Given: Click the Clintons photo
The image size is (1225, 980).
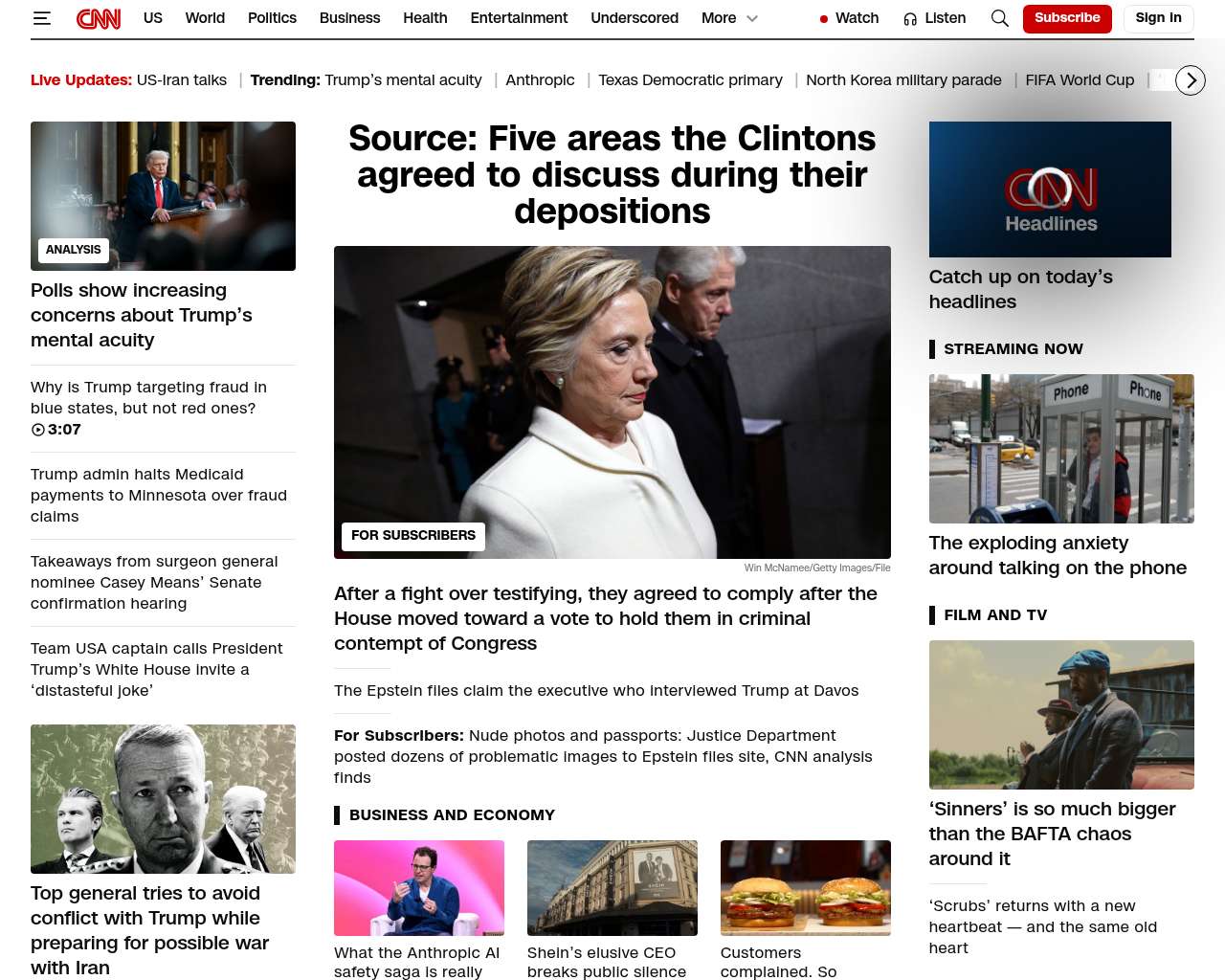Looking at the screenshot, I should [x=612, y=402].
